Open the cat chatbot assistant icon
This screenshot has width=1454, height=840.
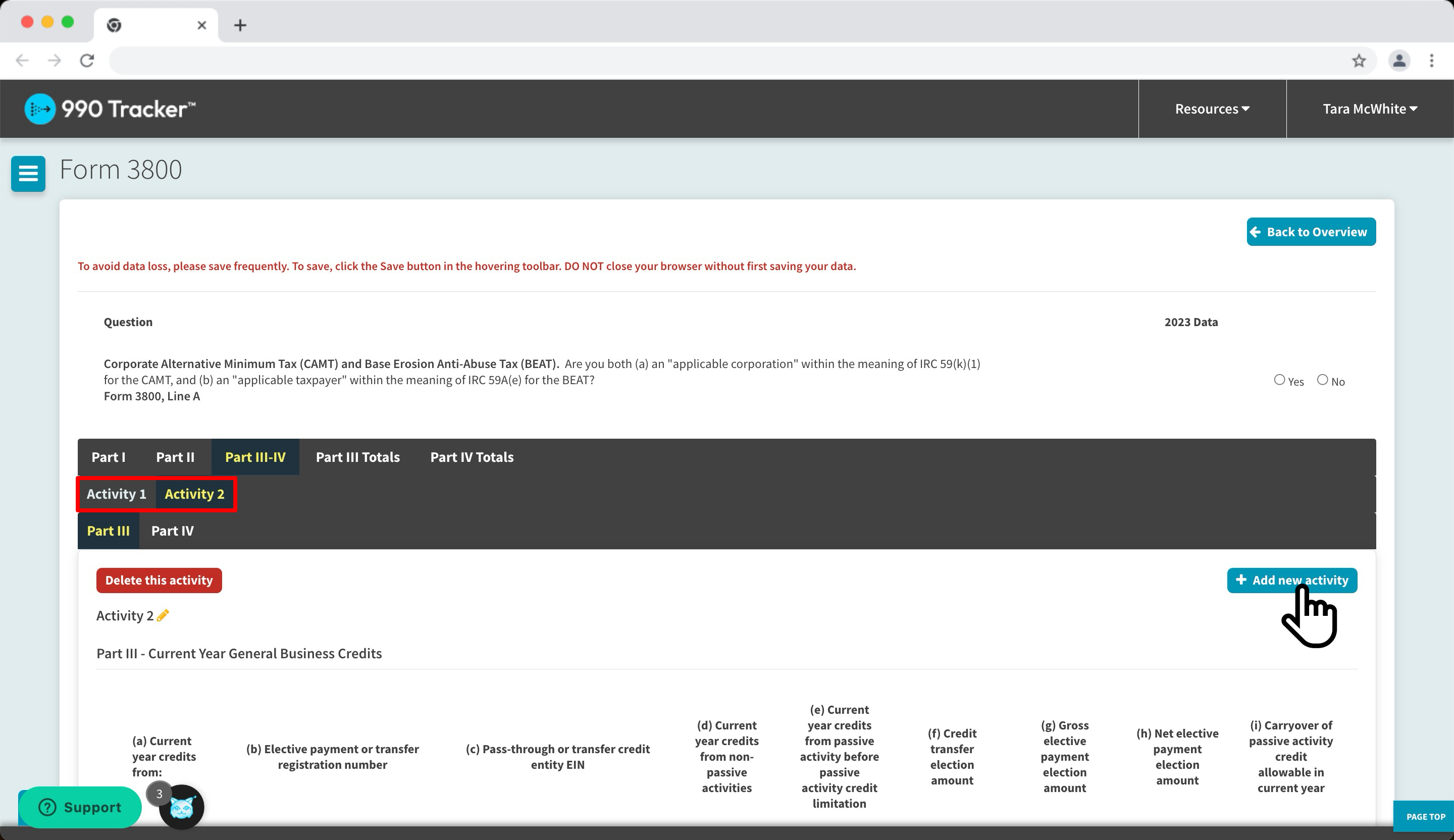coord(182,808)
